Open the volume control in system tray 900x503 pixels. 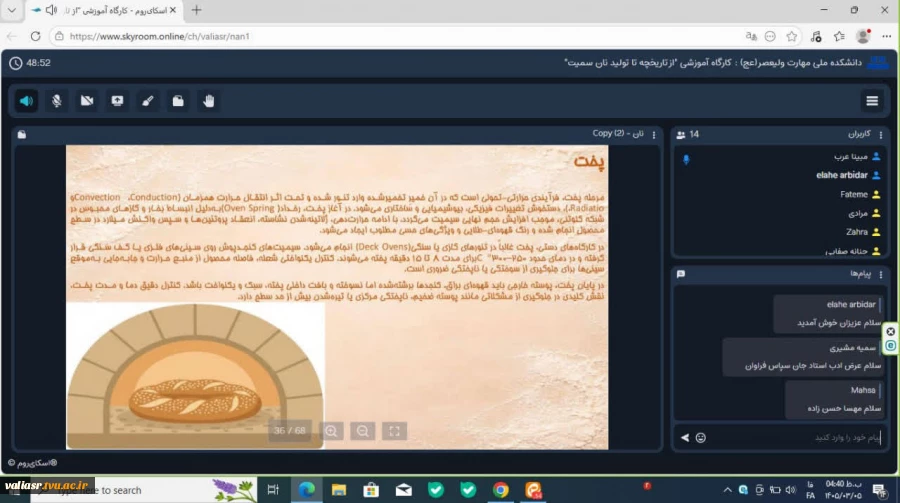coord(791,490)
